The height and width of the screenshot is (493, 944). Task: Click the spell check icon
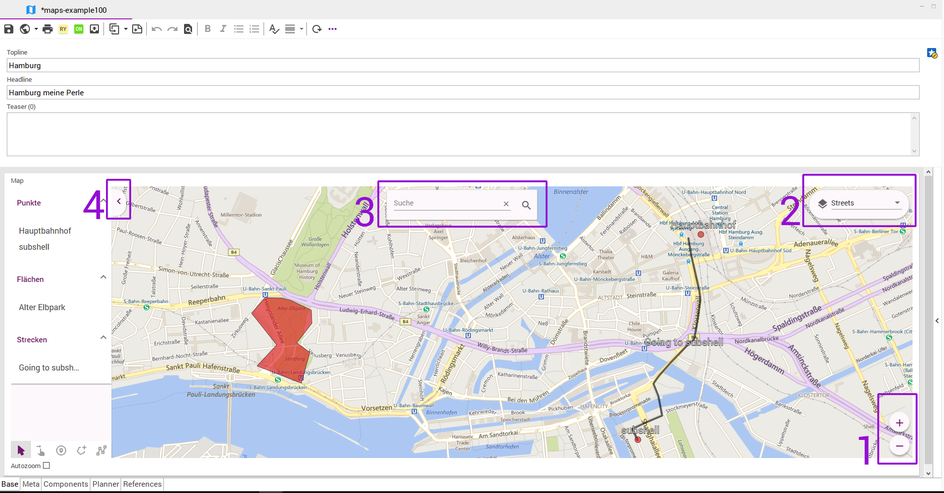[274, 29]
